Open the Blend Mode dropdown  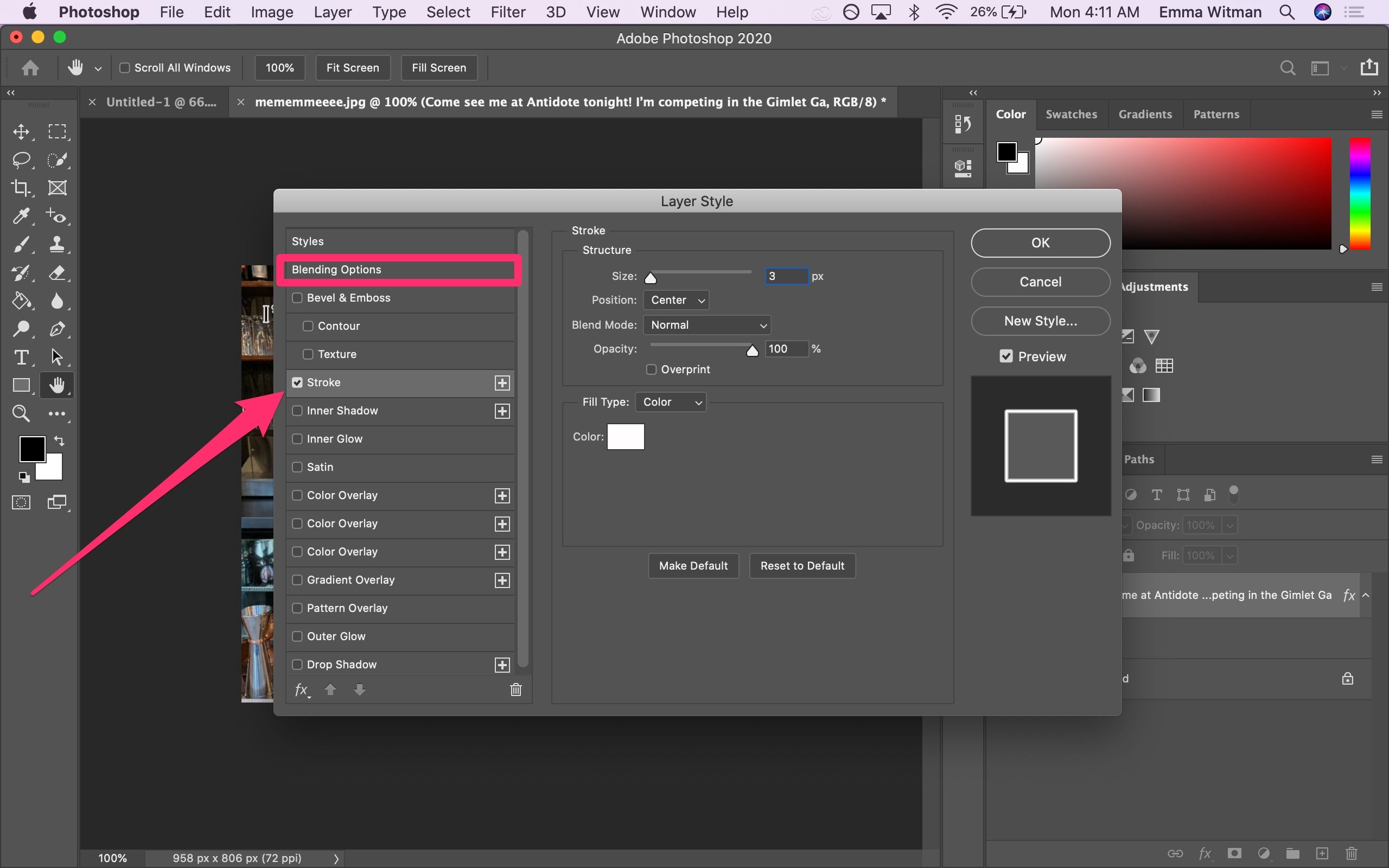(x=707, y=325)
